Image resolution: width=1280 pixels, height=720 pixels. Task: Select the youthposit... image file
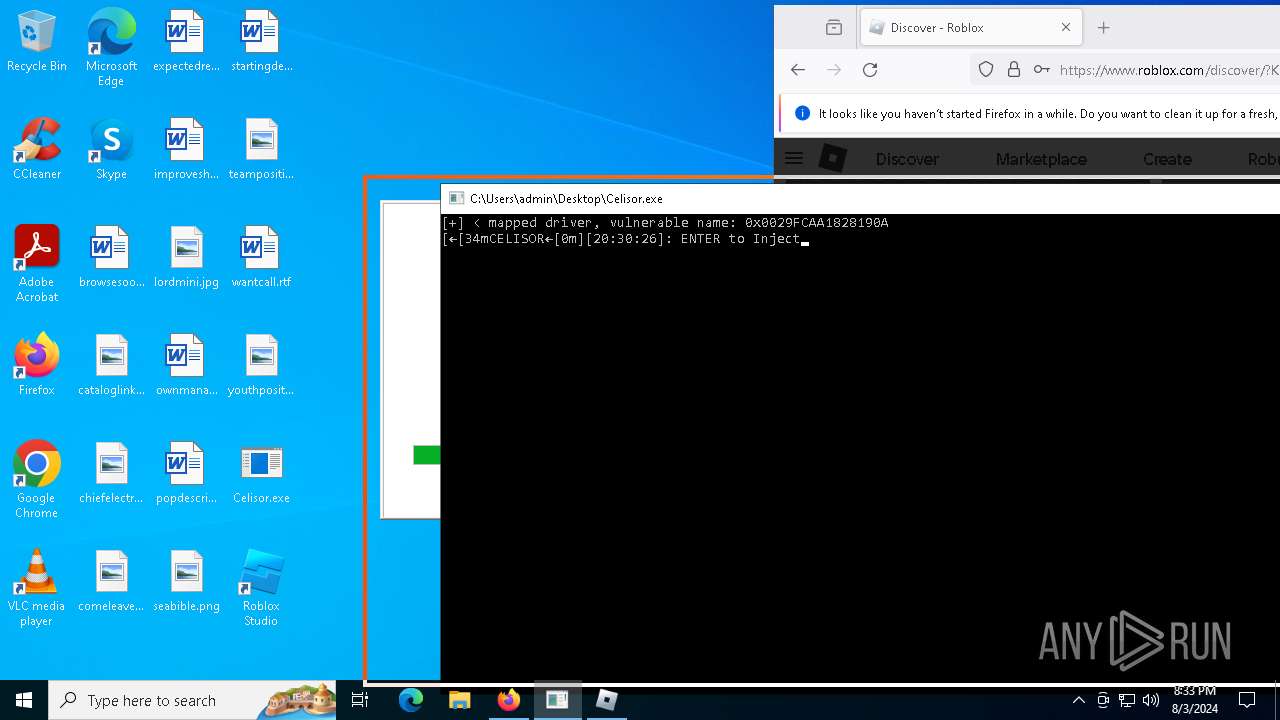(x=261, y=366)
